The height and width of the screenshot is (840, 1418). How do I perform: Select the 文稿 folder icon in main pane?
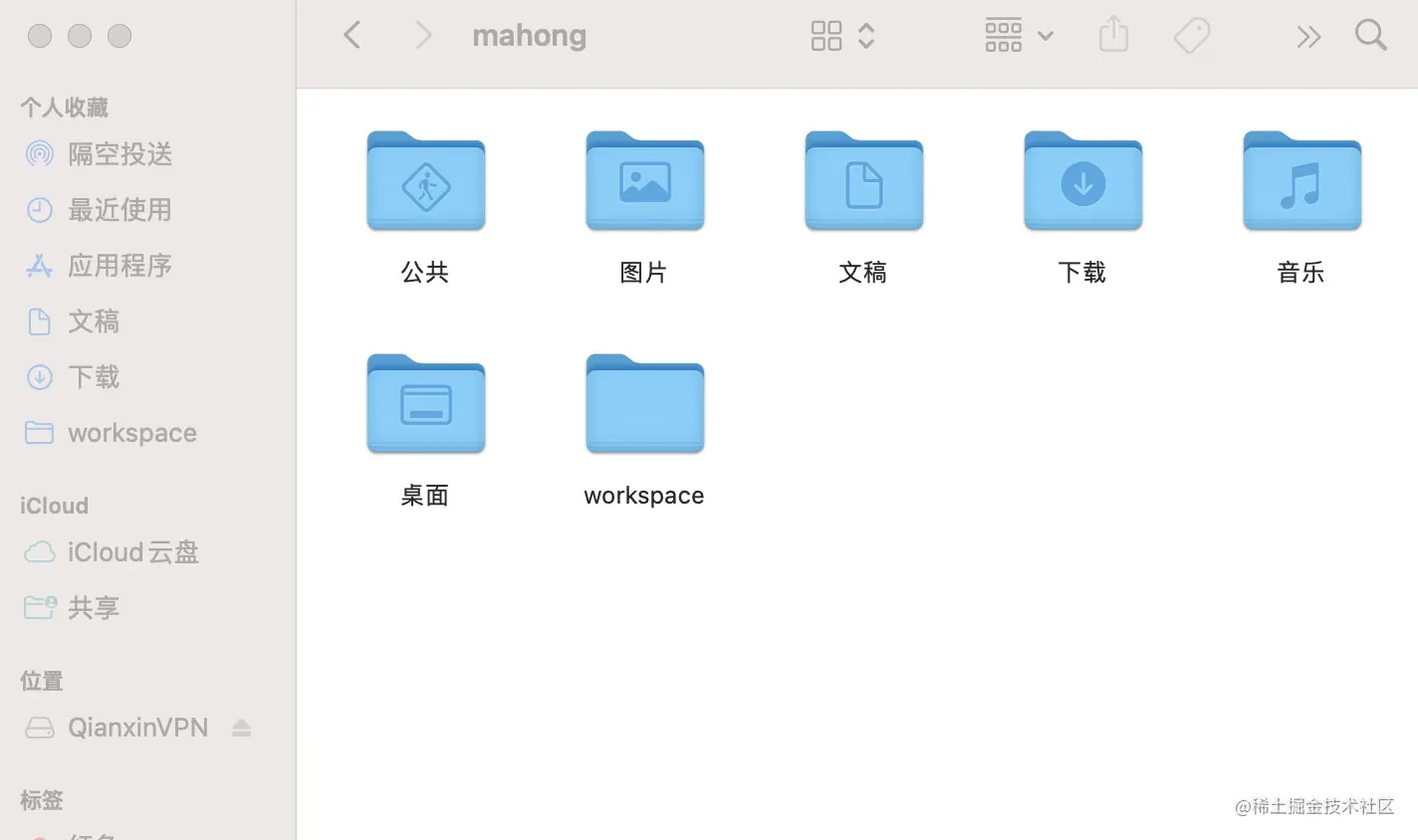pos(864,181)
